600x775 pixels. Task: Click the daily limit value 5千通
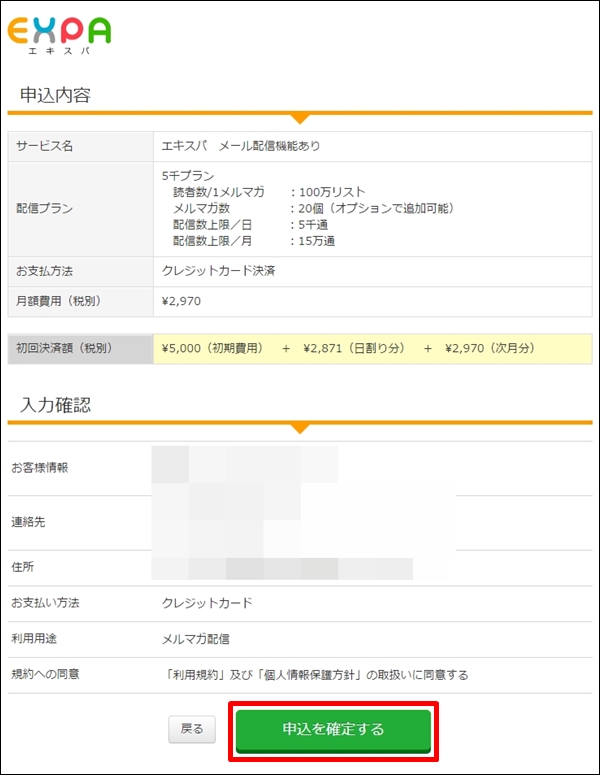pyautogui.click(x=313, y=224)
